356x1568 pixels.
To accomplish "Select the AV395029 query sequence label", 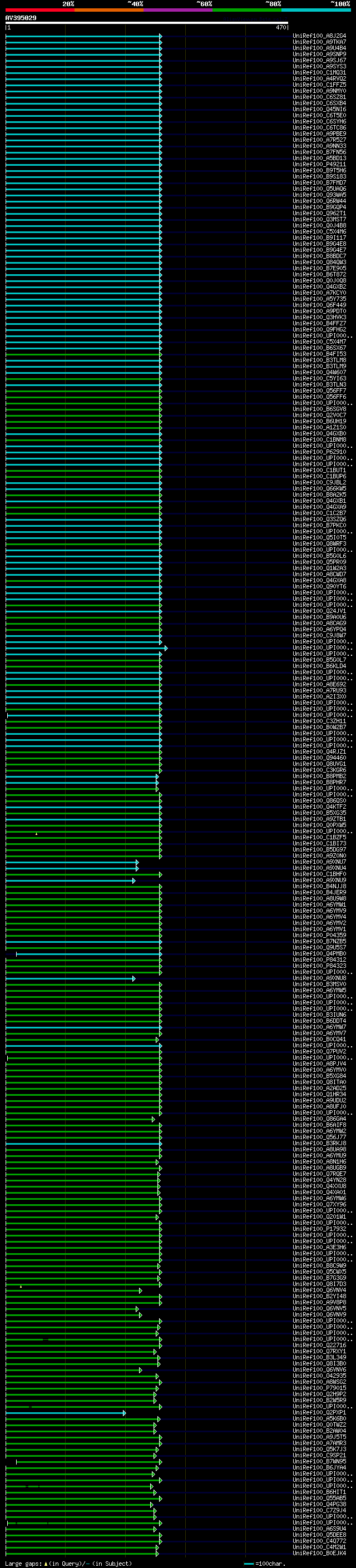I will (x=21, y=18).
